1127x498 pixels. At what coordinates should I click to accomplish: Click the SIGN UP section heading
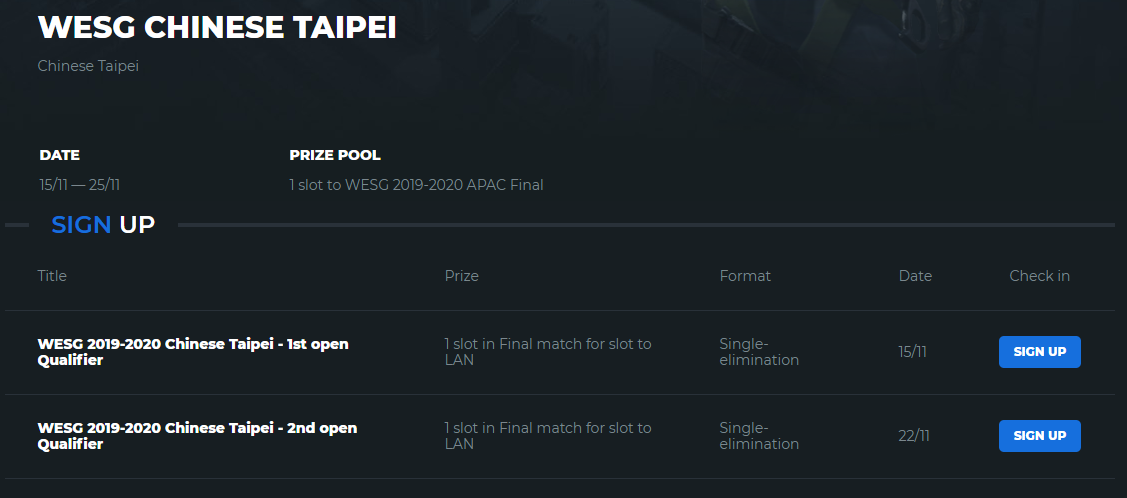coord(103,225)
